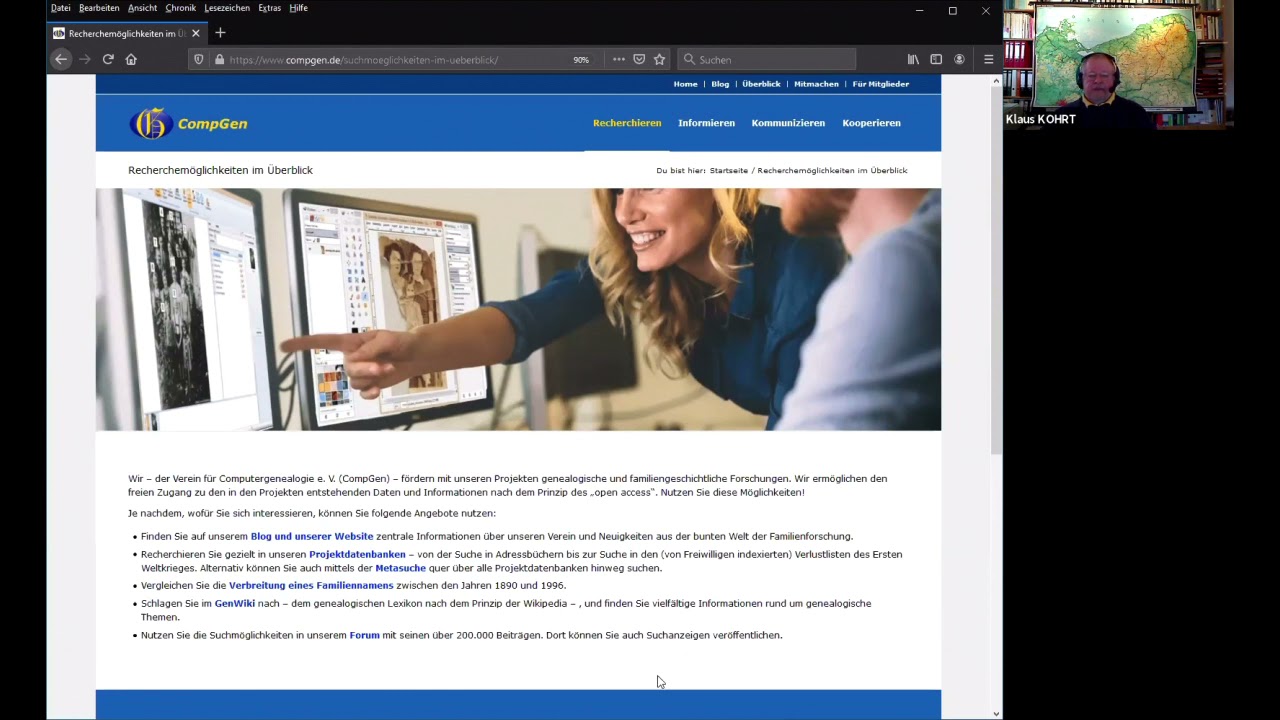Viewport: 1280px width, 720px height.
Task: Reload the current page
Action: click(108, 59)
